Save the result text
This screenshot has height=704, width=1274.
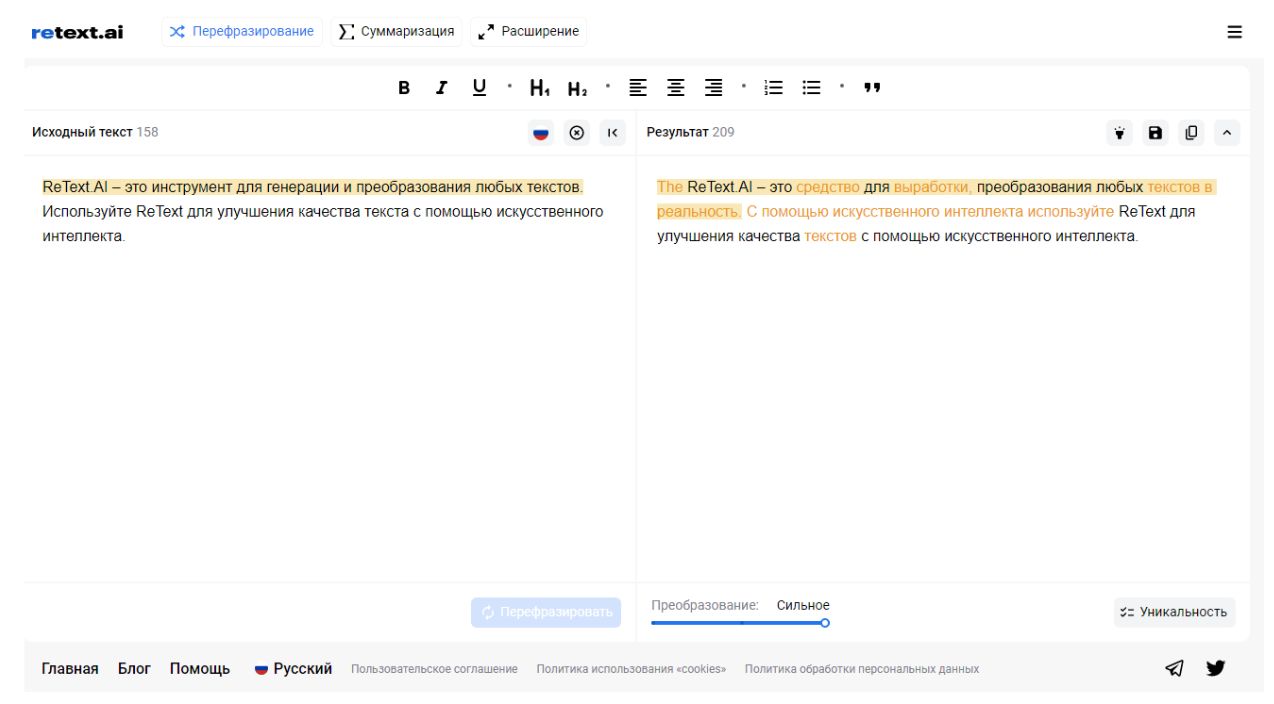click(x=1155, y=133)
